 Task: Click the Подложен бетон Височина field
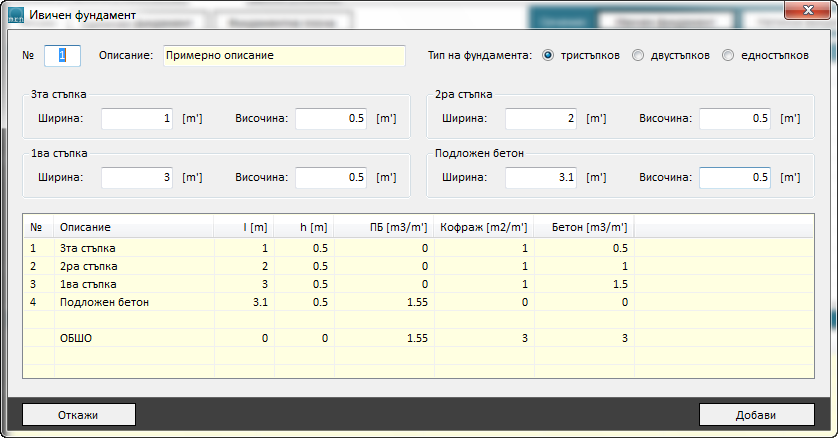pos(735,178)
